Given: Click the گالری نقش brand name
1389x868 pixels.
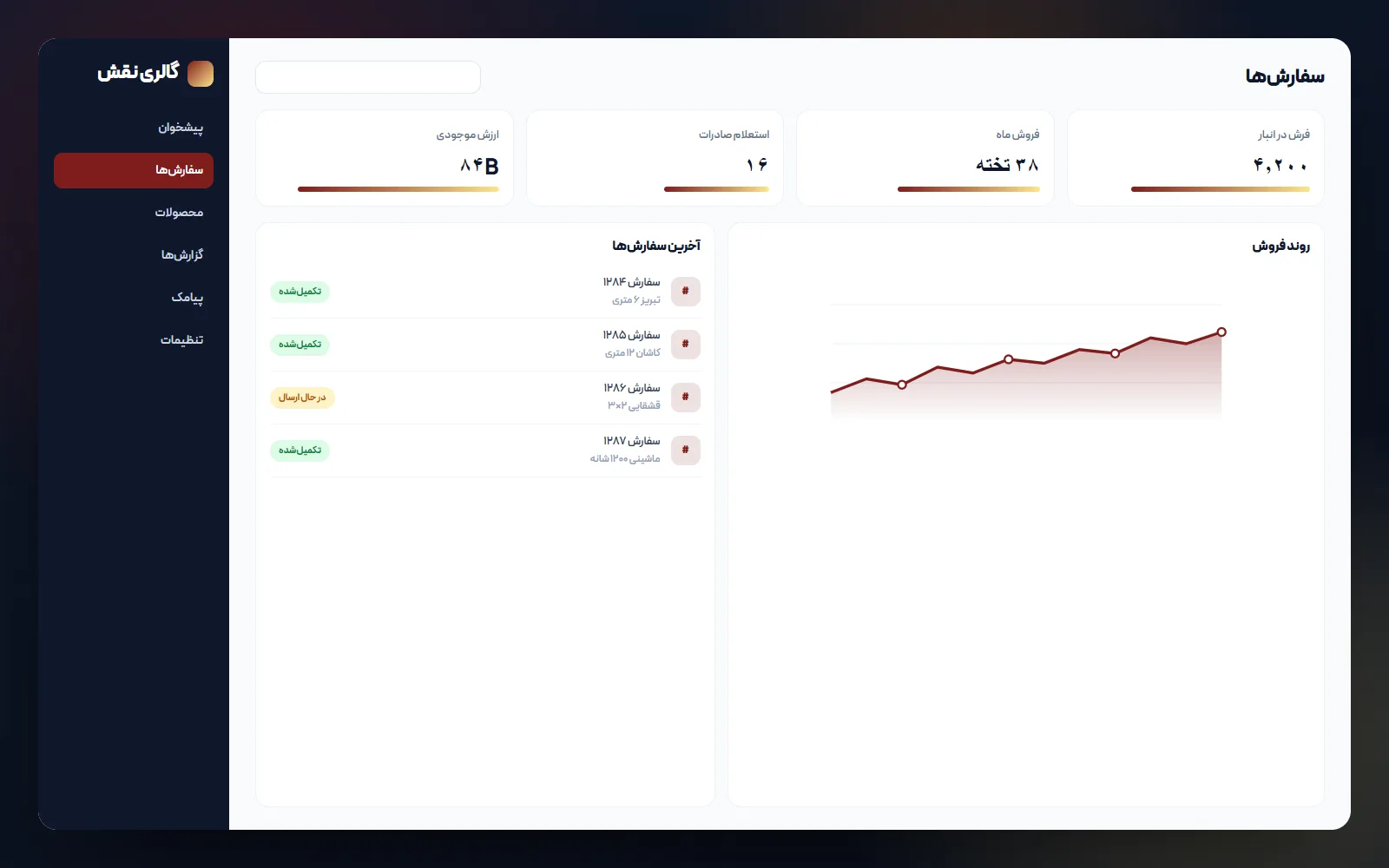Looking at the screenshot, I should [138, 72].
